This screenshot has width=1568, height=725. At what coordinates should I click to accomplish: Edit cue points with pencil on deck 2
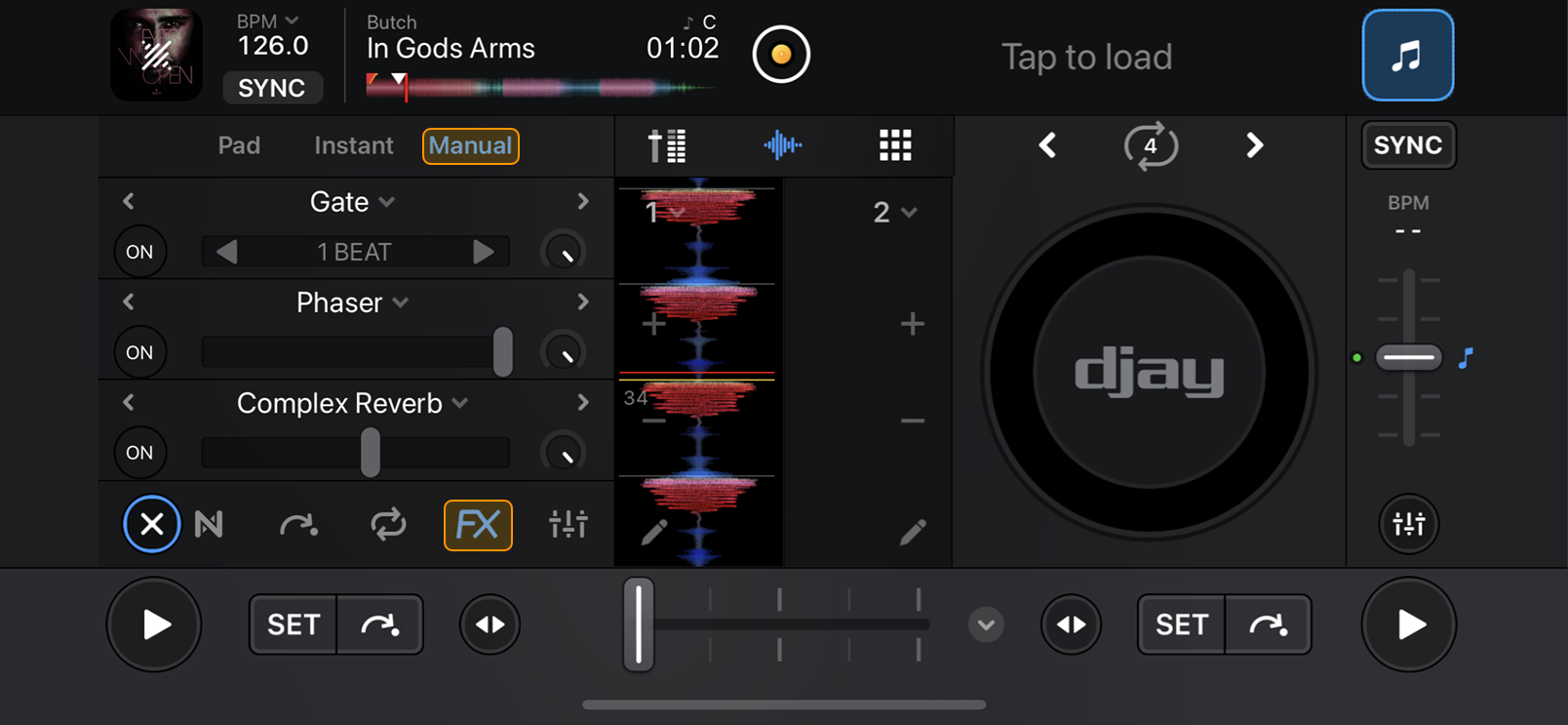point(913,532)
